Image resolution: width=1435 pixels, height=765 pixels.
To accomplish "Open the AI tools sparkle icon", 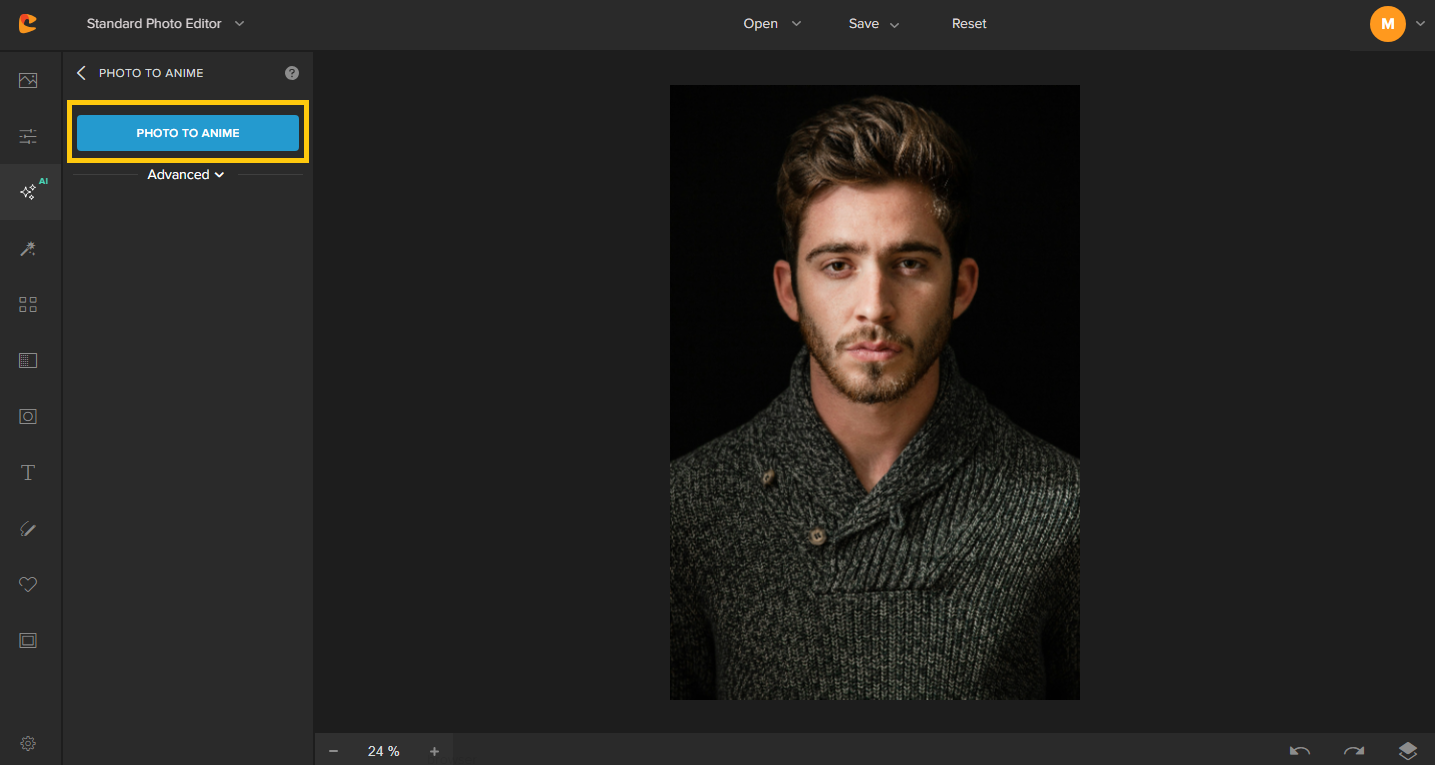I will tap(29, 192).
